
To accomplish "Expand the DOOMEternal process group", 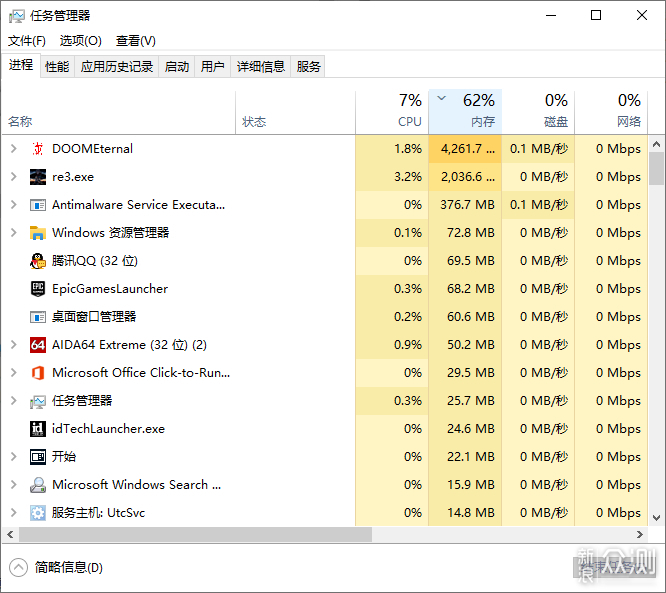I will tap(14, 149).
